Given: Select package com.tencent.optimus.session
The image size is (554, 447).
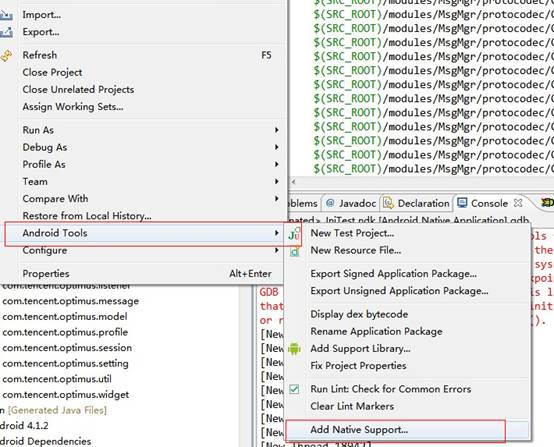Looking at the screenshot, I should pos(67,348).
